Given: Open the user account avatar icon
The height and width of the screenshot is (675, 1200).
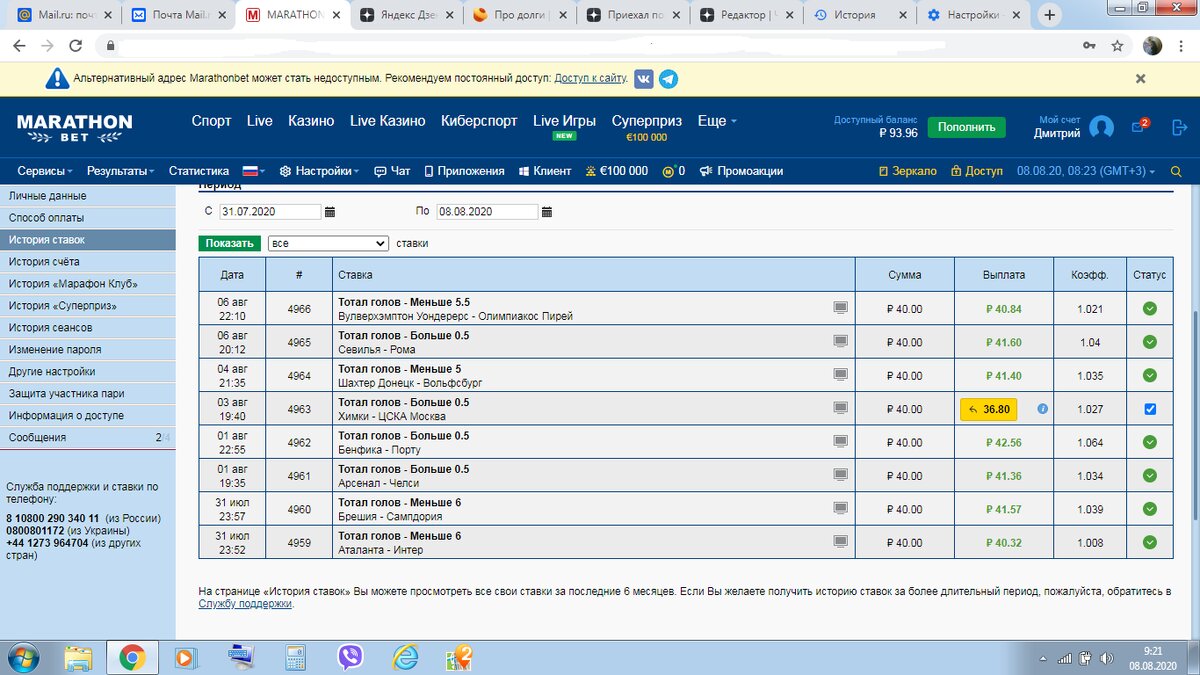Looking at the screenshot, I should (x=1101, y=127).
